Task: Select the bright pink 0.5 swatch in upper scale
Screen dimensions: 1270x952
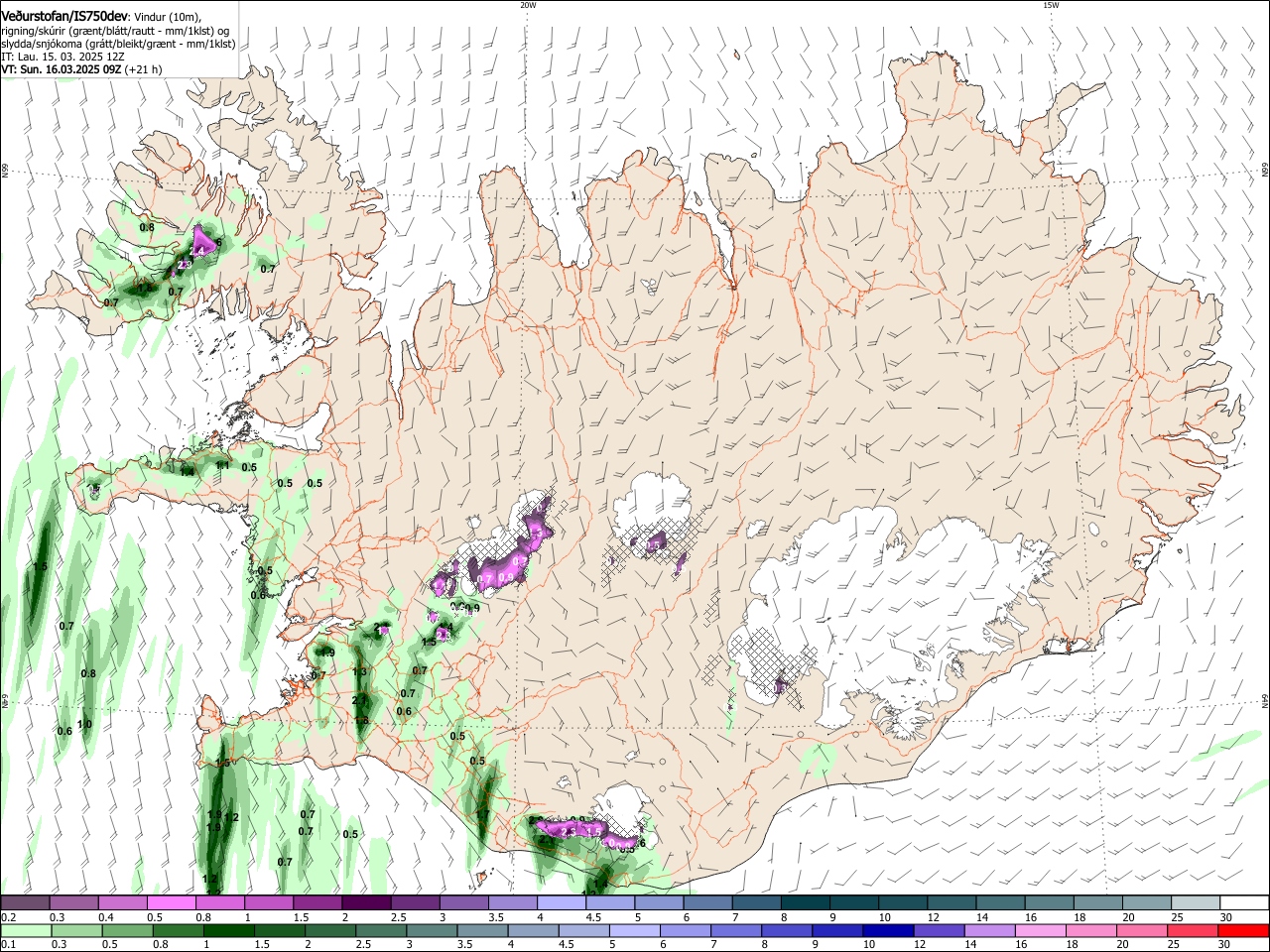Action: tap(171, 902)
